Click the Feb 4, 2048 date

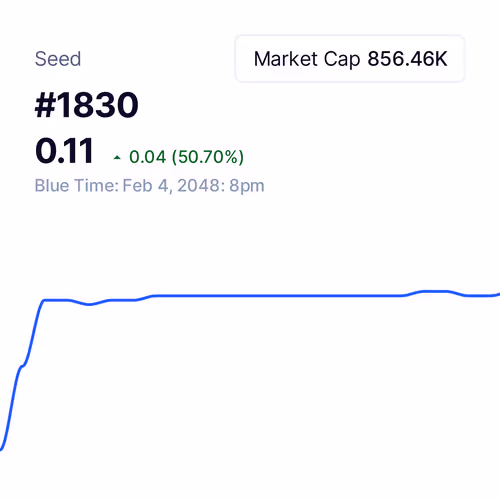pos(171,185)
